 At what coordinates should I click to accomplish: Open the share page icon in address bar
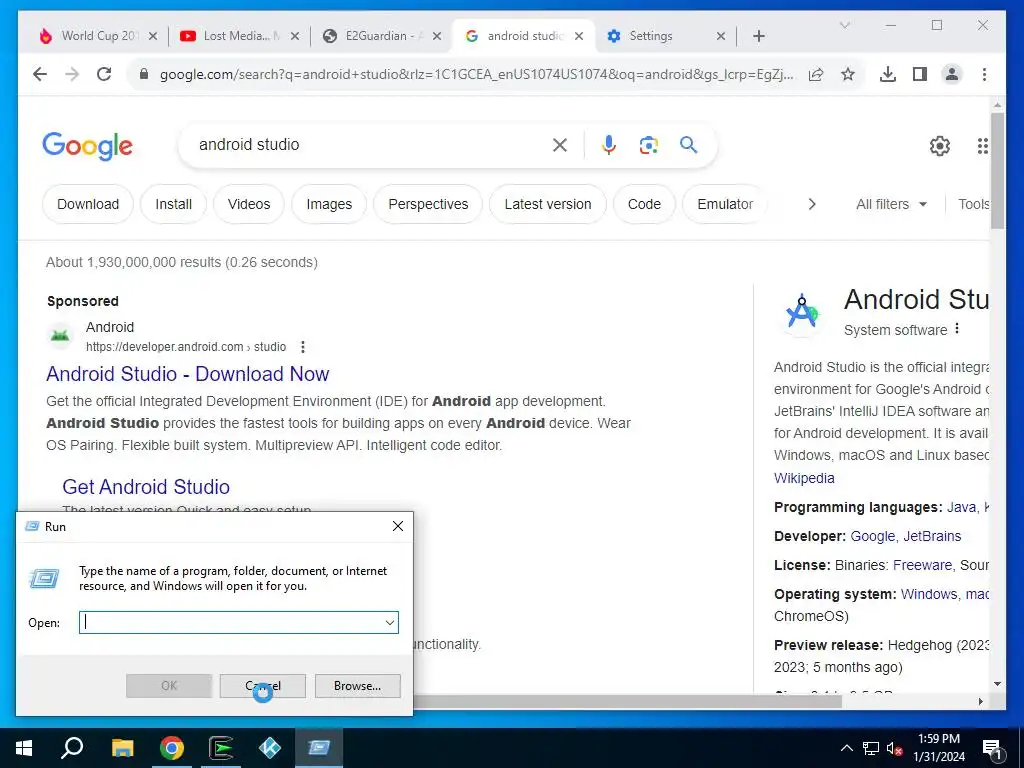pyautogui.click(x=816, y=74)
